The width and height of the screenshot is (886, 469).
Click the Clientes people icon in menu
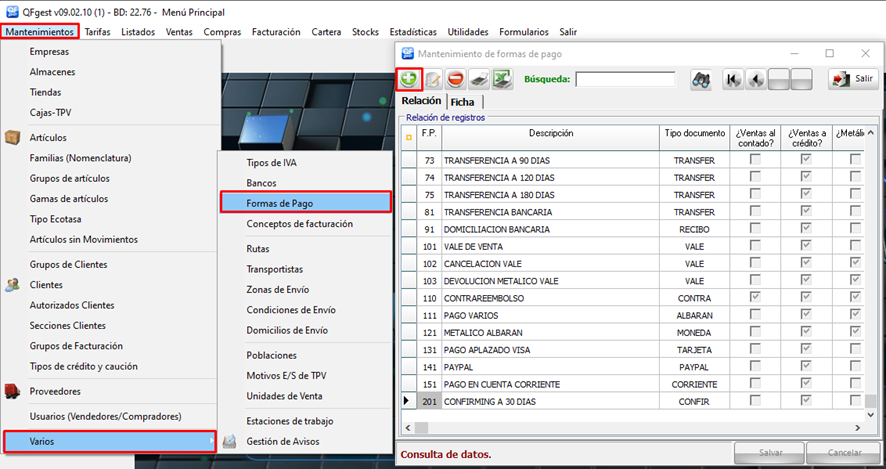tap(12, 285)
